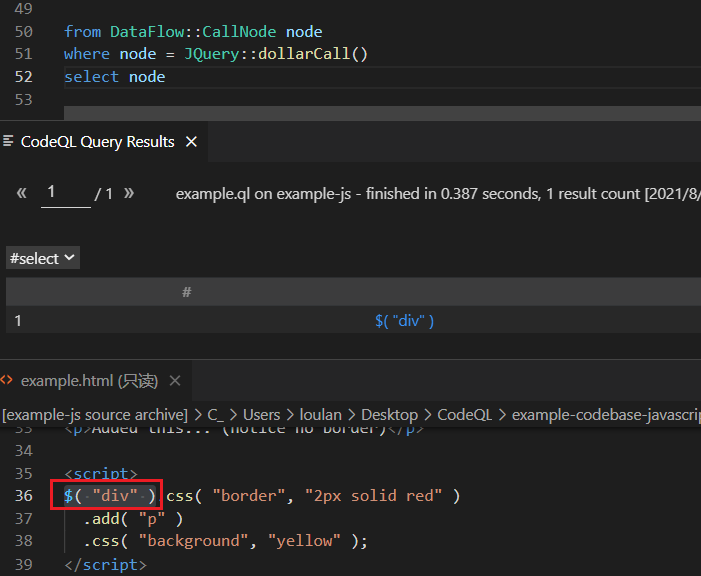Go to last results page arrow

tap(129, 193)
